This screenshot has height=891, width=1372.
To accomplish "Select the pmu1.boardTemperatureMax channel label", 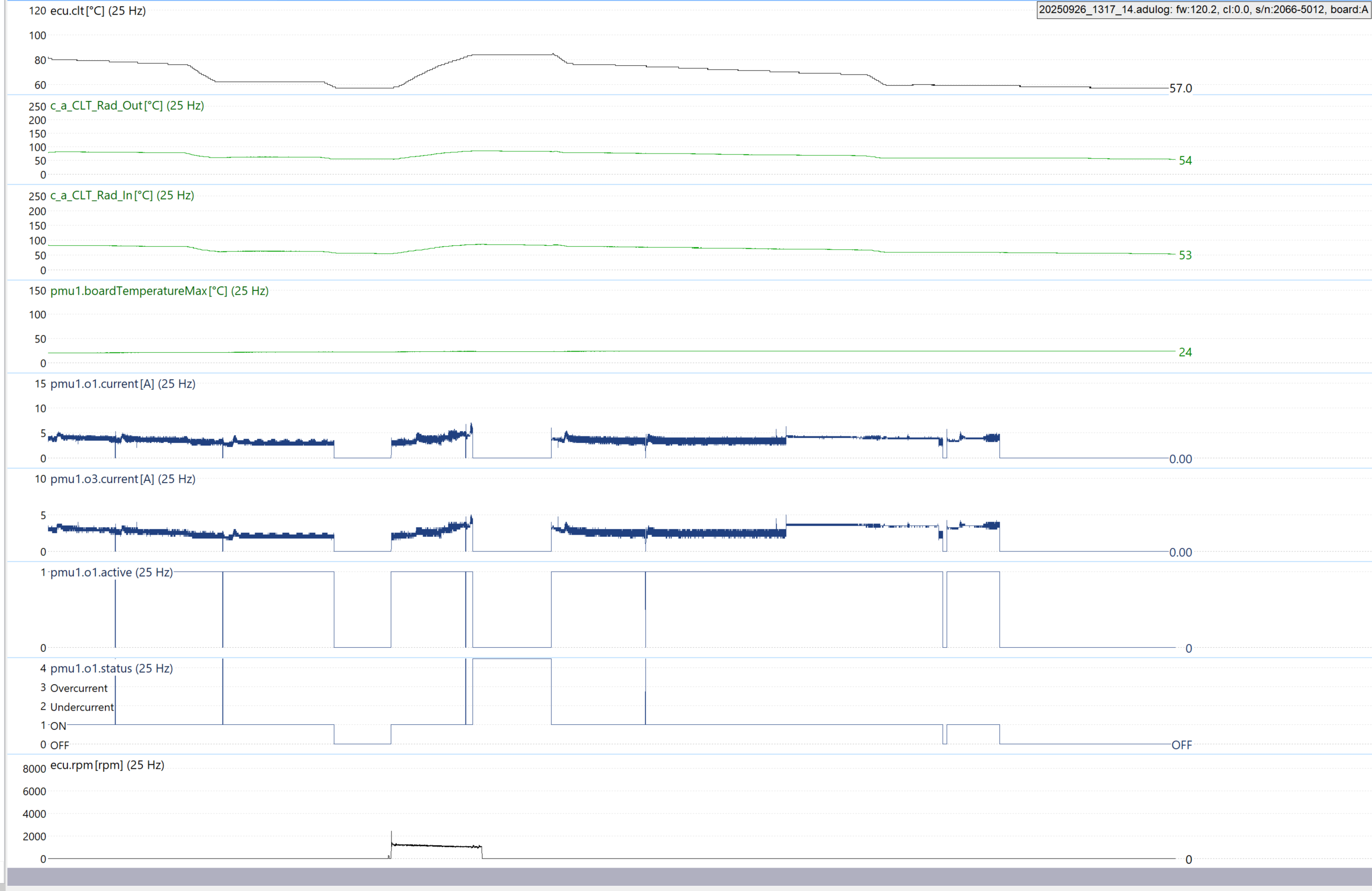I will [x=159, y=291].
